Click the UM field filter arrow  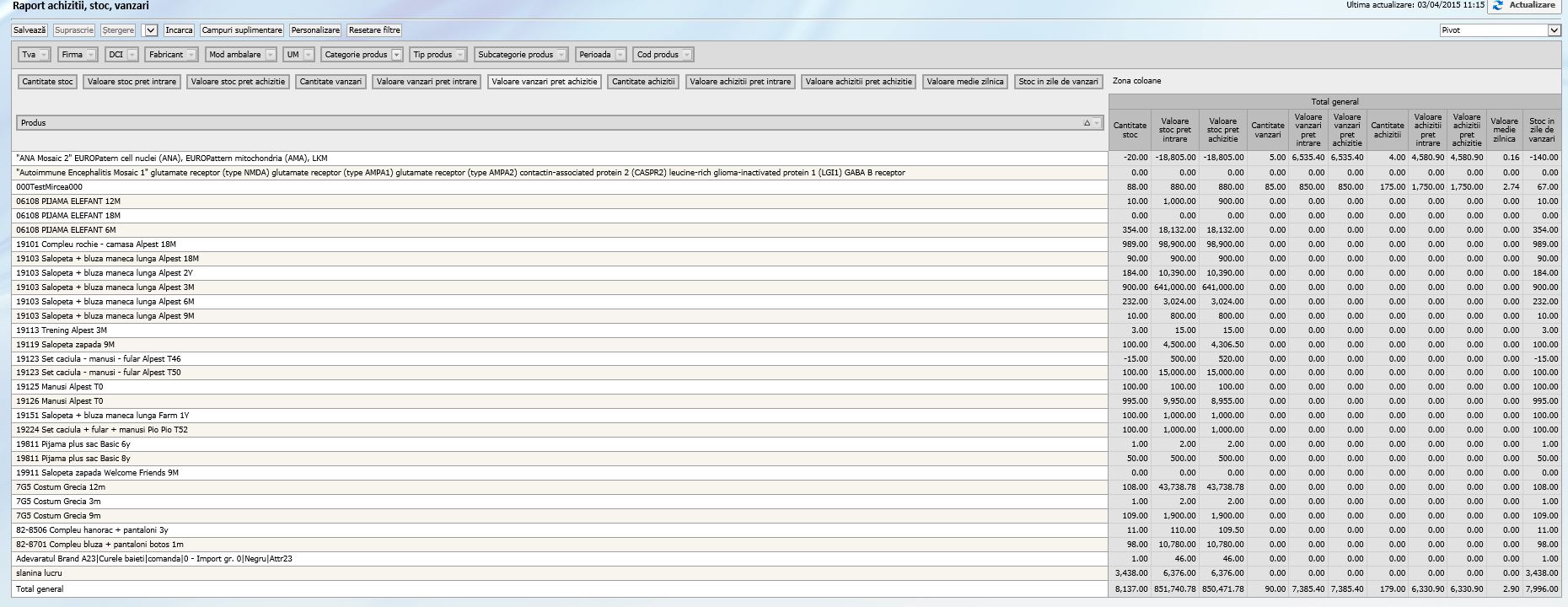click(308, 55)
